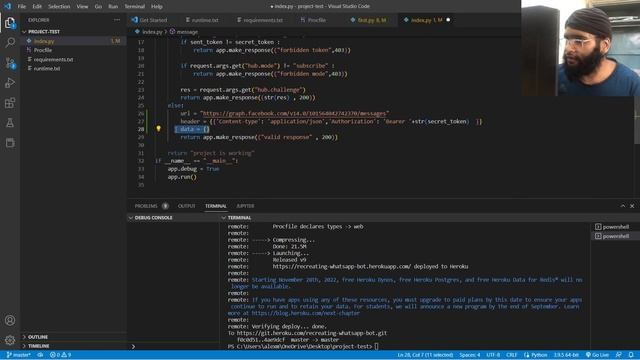Click the master branch indicator in status bar
The width and height of the screenshot is (640, 360).
(18, 355)
